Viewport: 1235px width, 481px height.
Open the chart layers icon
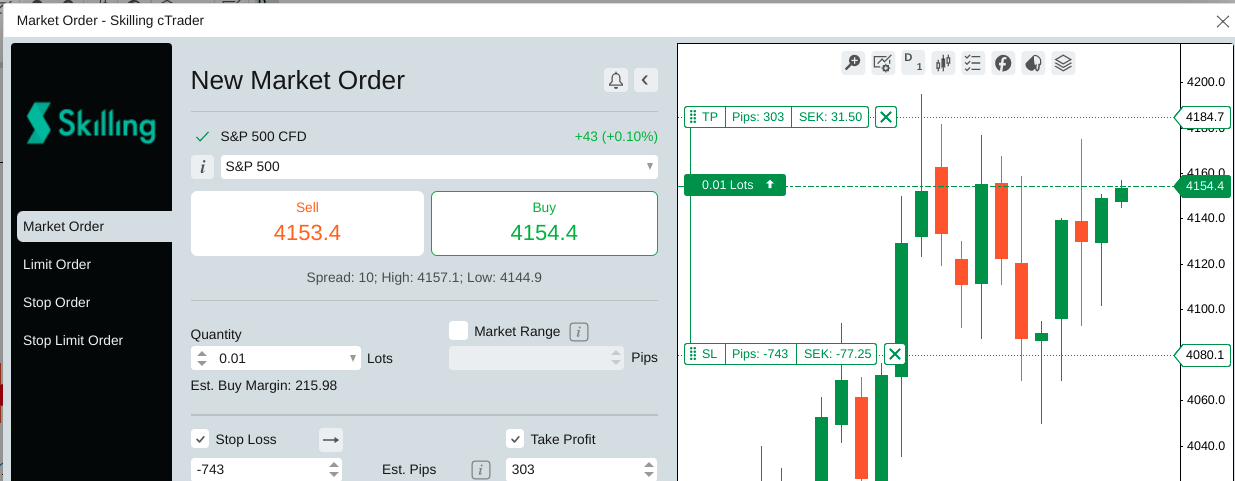click(1063, 63)
